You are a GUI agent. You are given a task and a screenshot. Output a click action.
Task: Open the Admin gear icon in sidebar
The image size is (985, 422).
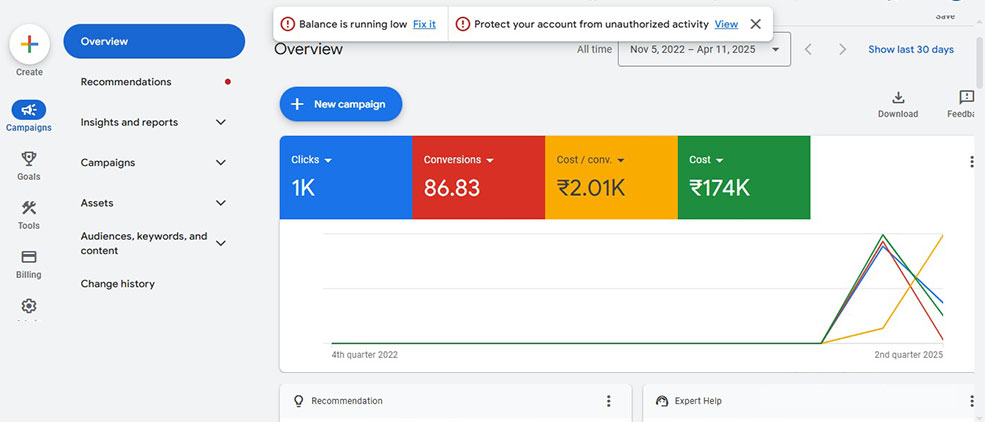[x=29, y=306]
